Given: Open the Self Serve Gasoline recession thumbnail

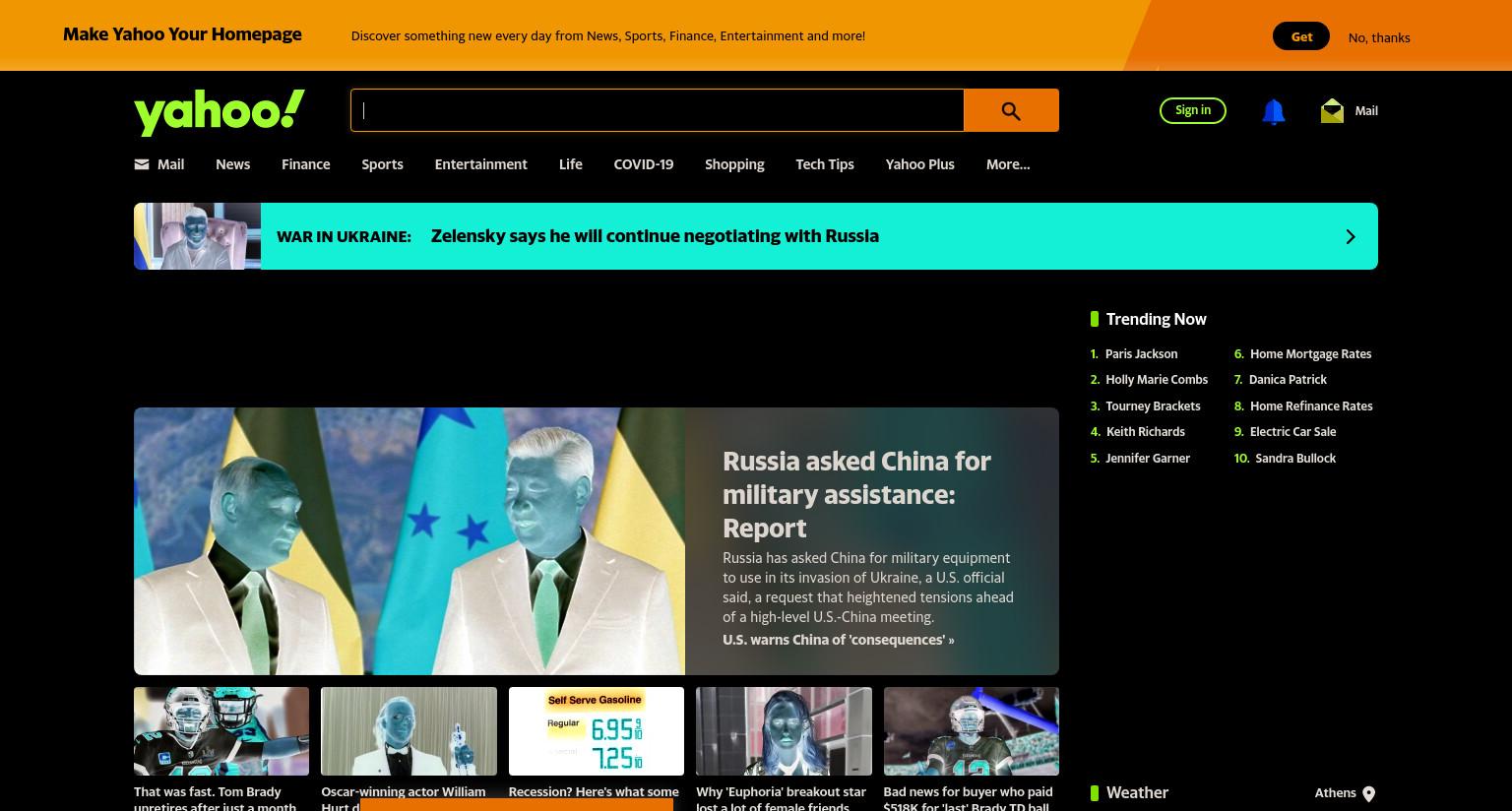Looking at the screenshot, I should tap(597, 731).
